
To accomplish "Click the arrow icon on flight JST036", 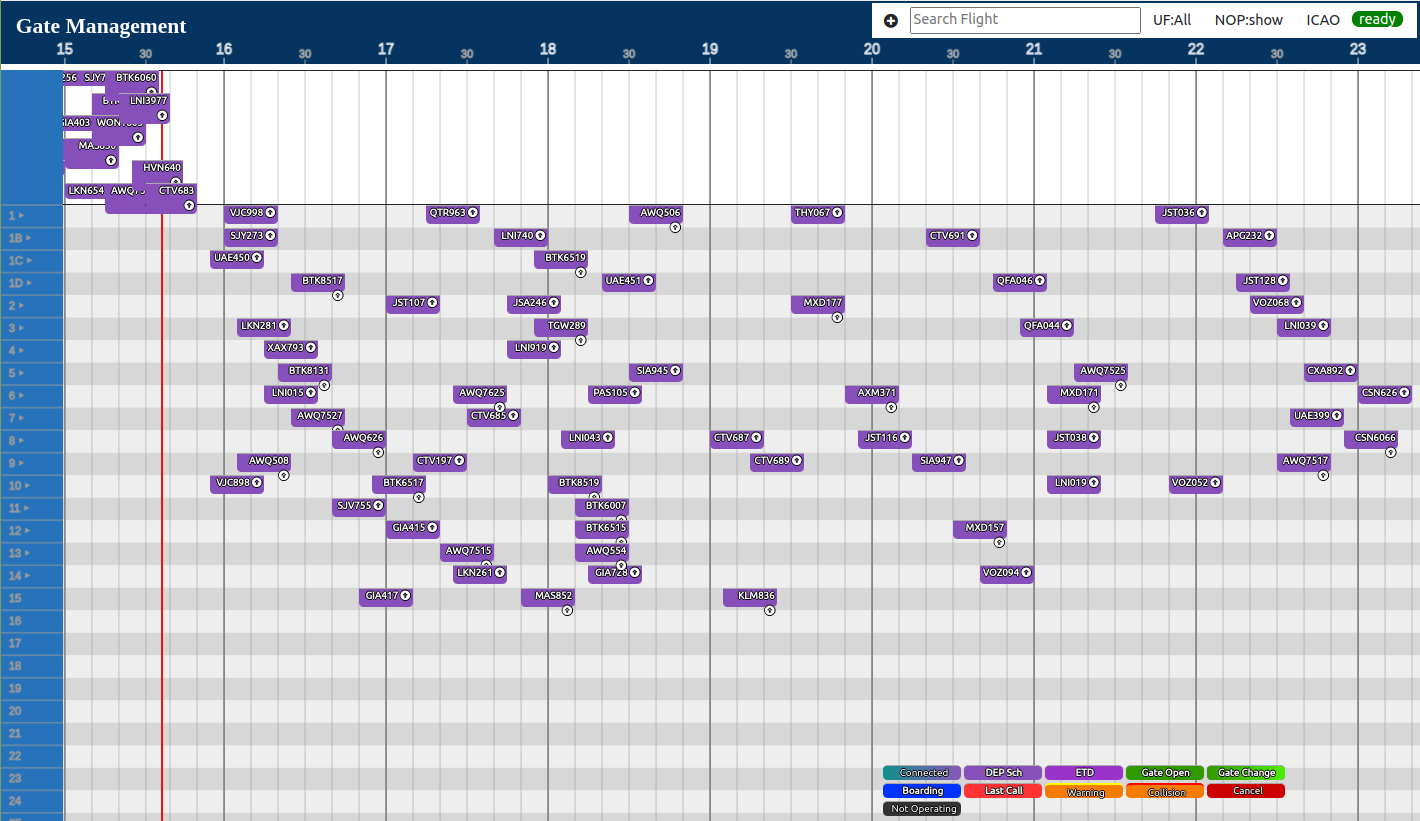I will 1202,213.
